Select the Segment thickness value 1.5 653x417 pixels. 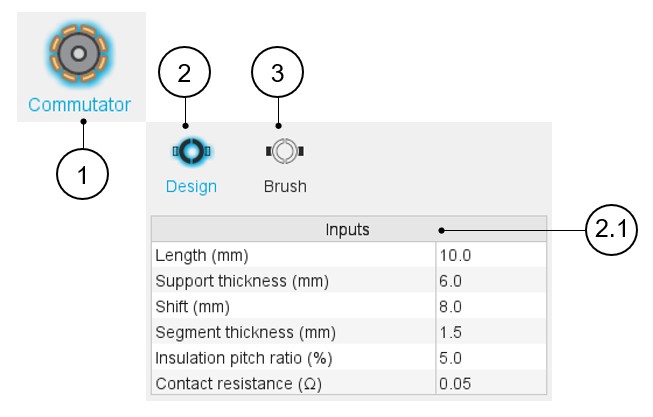coord(490,332)
